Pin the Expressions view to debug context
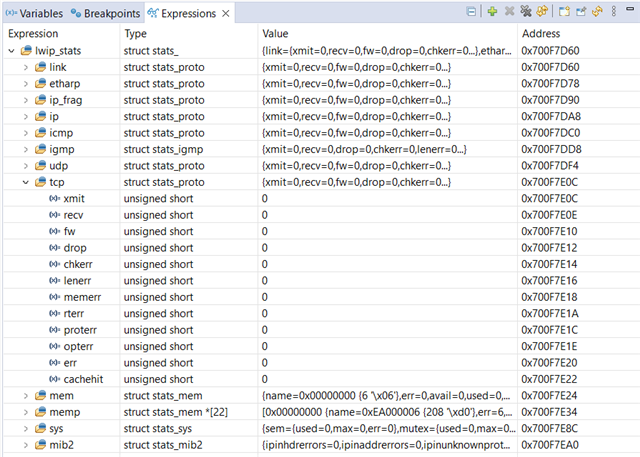This screenshot has height=457, width=640. [581, 11]
